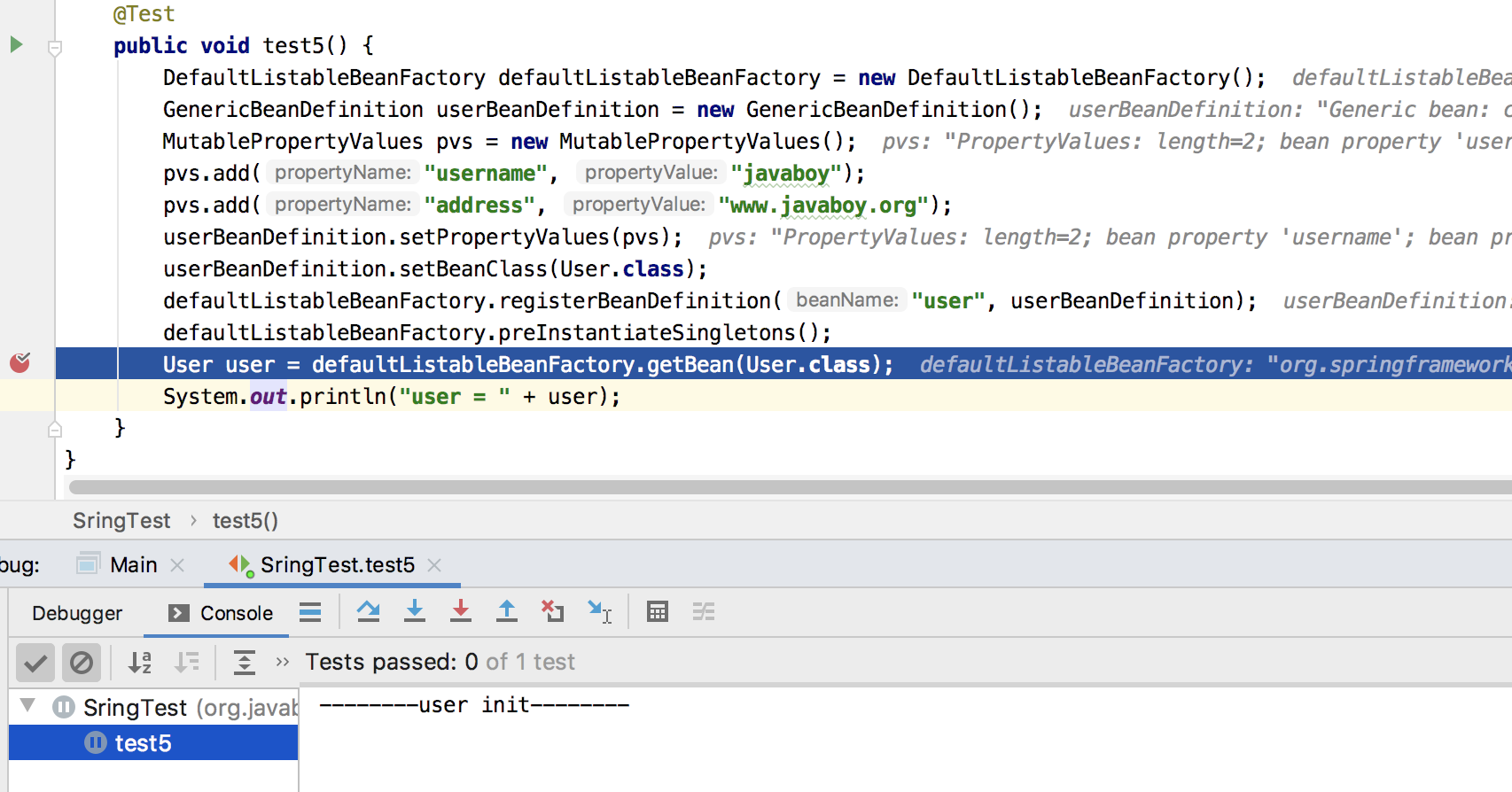Click the System.out.println line
Image resolution: width=1512 pixels, height=792 pixels.
(392, 396)
